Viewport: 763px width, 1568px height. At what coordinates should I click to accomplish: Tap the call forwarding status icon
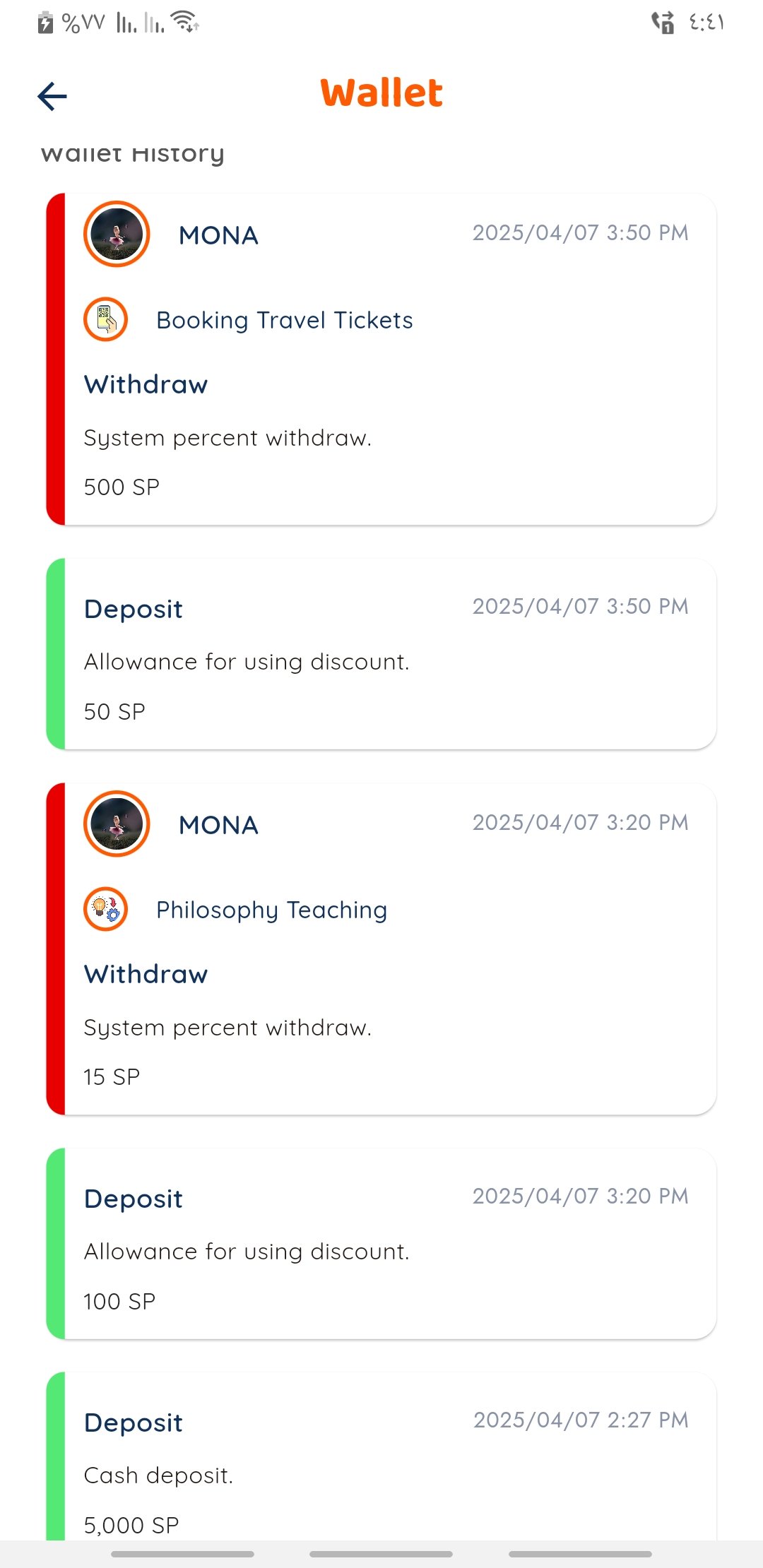click(x=663, y=23)
